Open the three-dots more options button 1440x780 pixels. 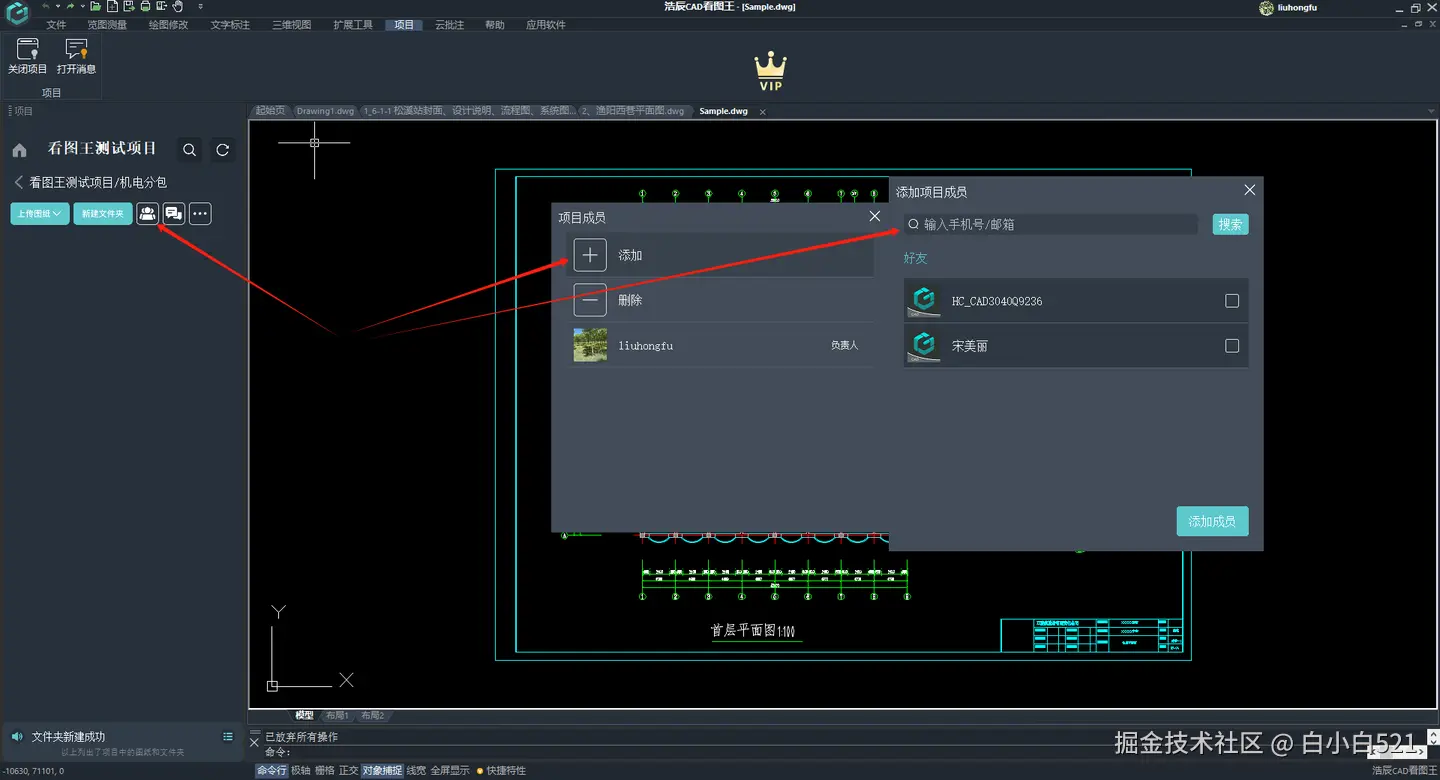coord(200,213)
